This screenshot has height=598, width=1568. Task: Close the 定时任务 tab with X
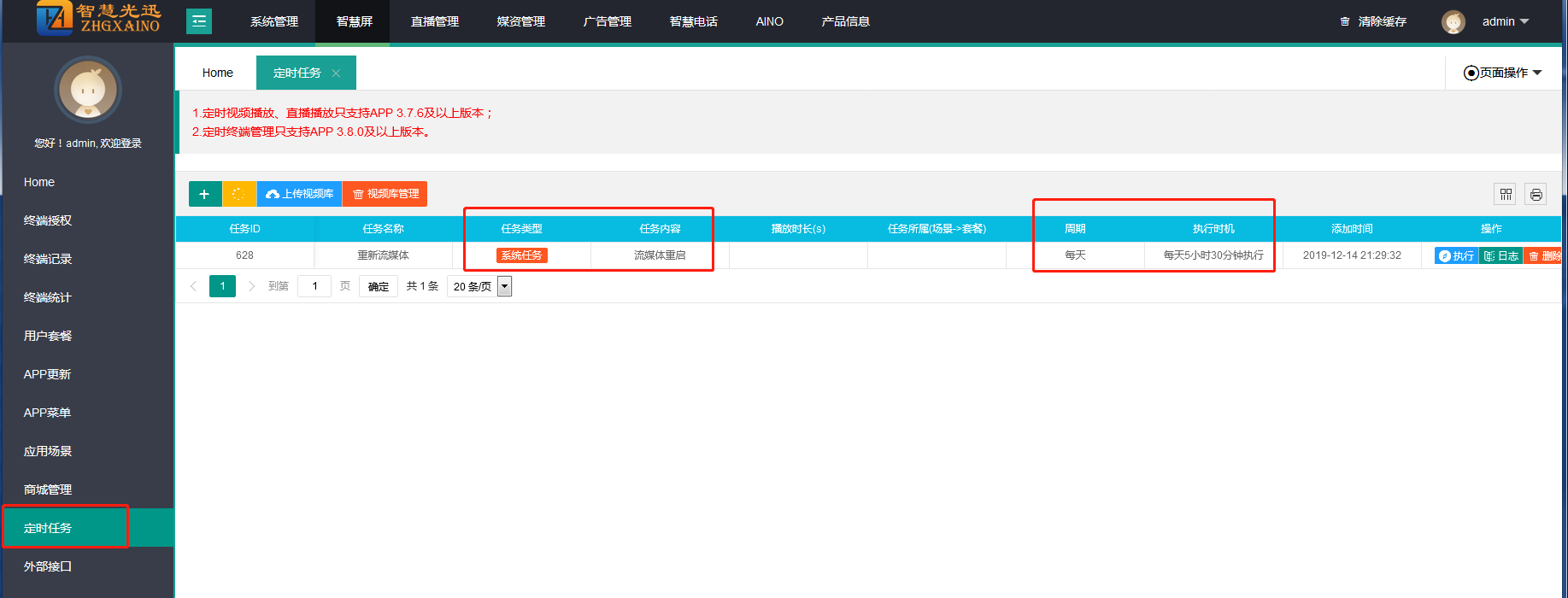336,73
